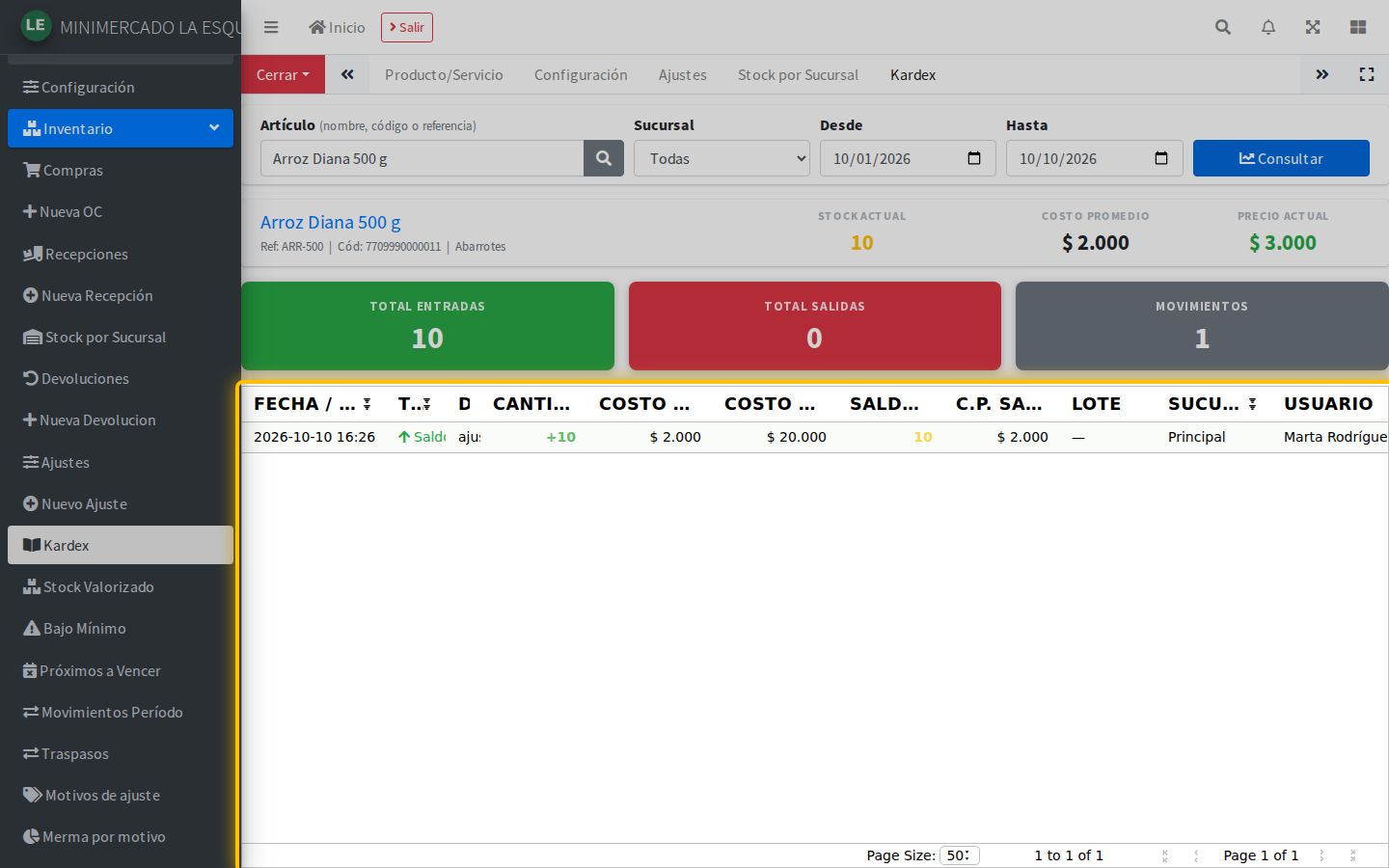Image resolution: width=1389 pixels, height=868 pixels.
Task: Change the Page Size dropdown
Action: click(959, 855)
